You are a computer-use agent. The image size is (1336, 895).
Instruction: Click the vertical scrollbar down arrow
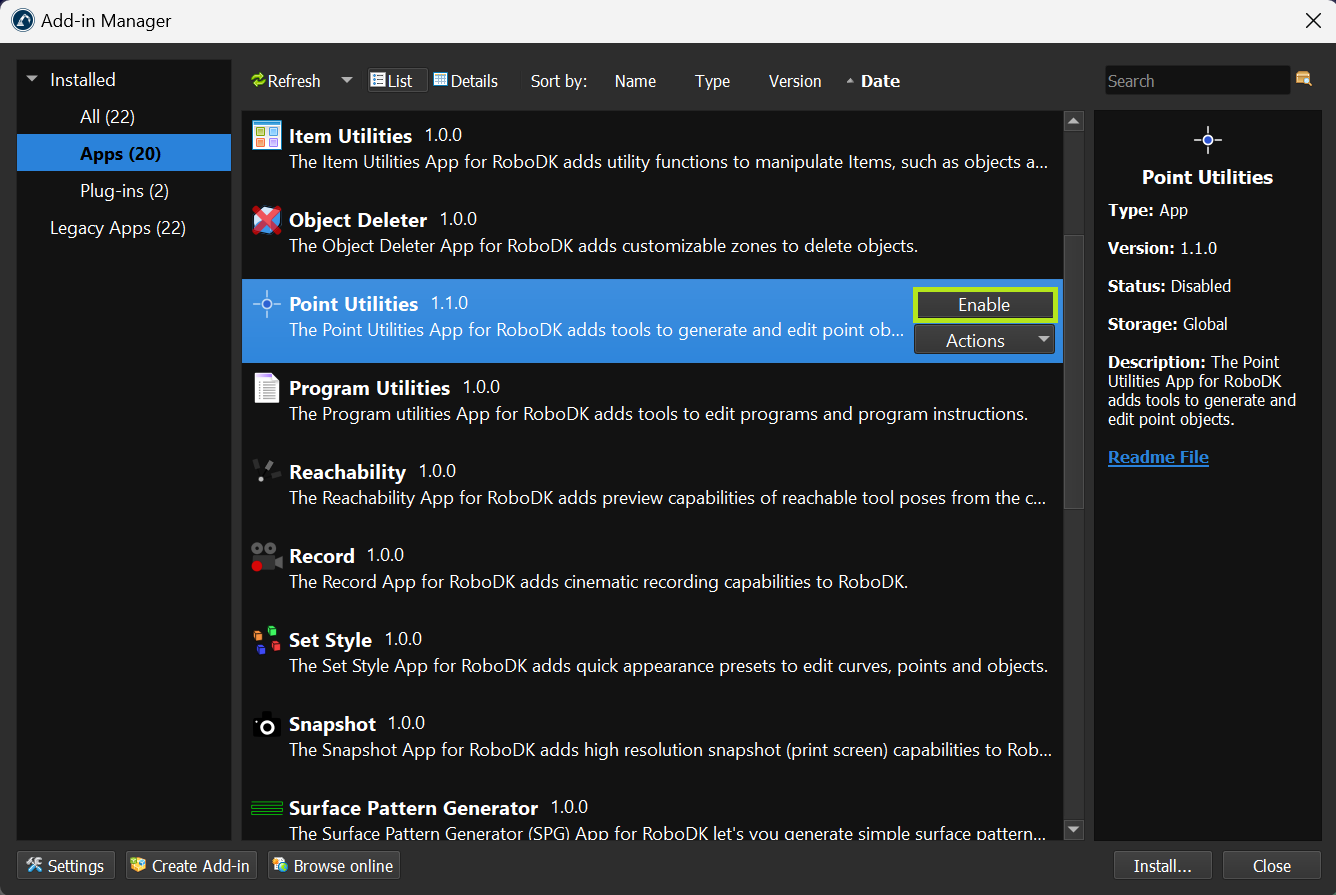pyautogui.click(x=1074, y=829)
